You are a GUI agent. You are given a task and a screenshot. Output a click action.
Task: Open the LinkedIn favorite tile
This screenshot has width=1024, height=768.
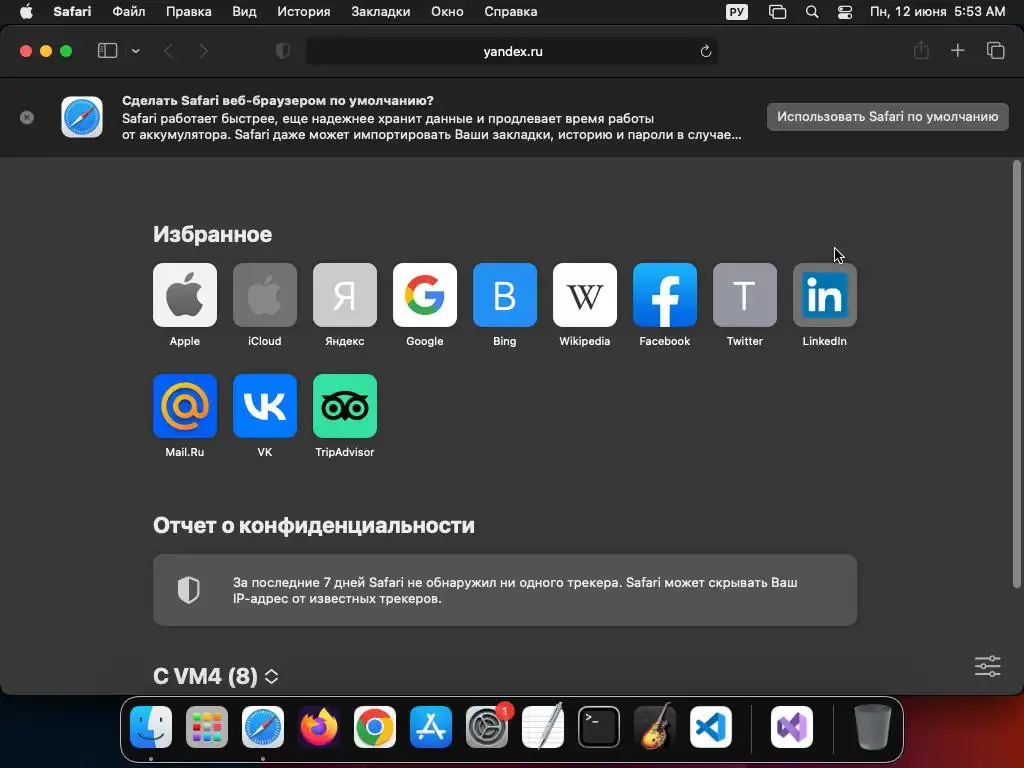pos(825,295)
